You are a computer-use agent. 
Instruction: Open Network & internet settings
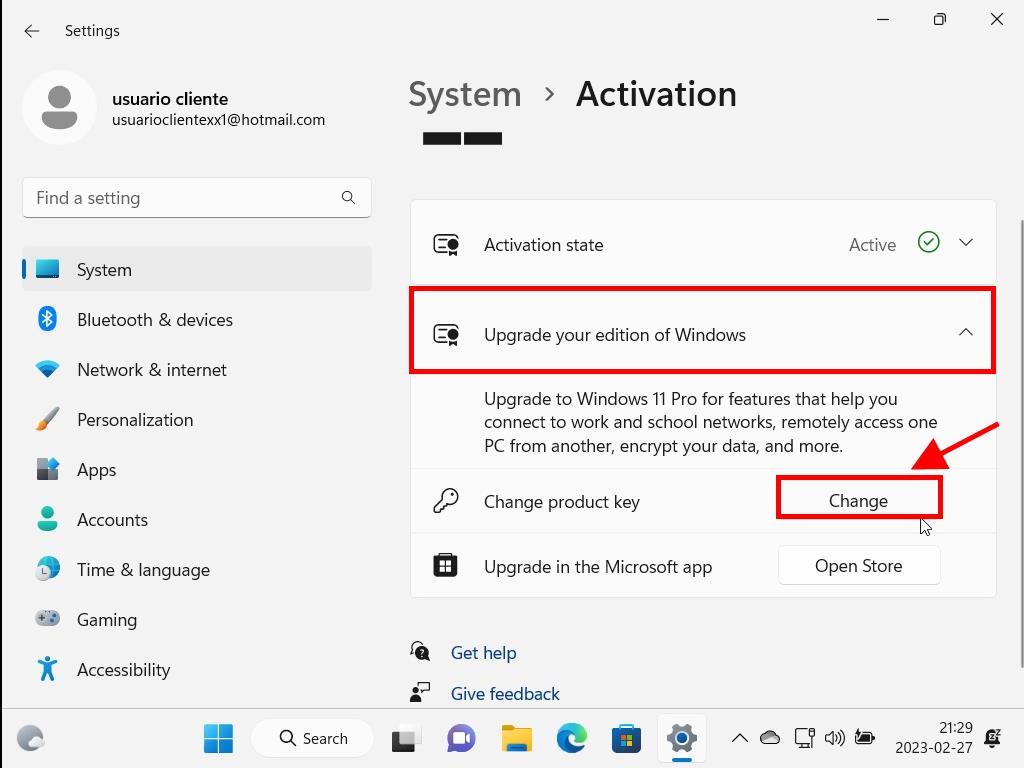point(151,370)
